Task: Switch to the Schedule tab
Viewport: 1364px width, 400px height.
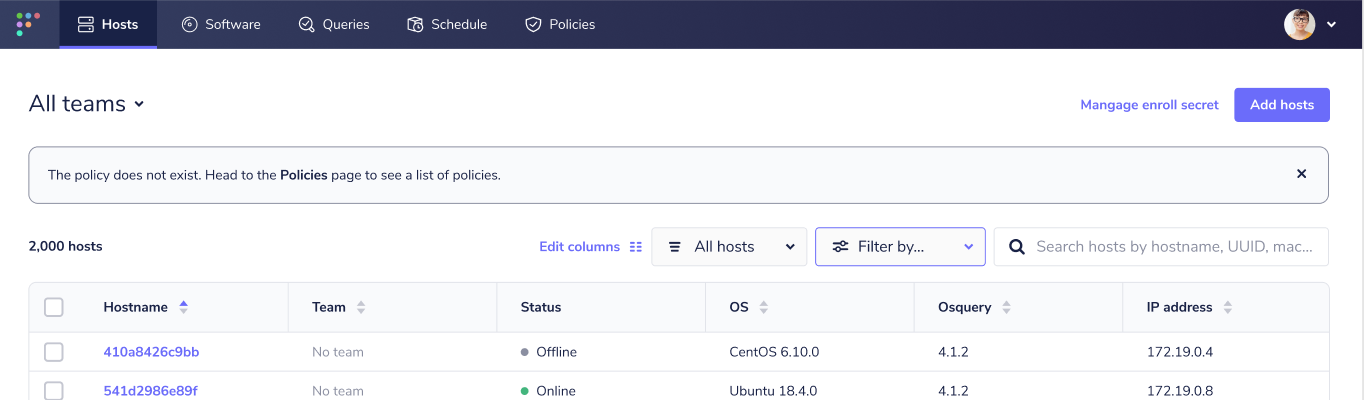Action: pyautogui.click(x=447, y=24)
